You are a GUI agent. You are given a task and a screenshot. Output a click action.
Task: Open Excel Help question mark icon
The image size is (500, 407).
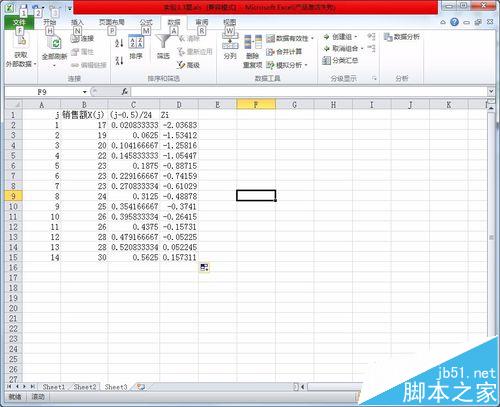454,22
